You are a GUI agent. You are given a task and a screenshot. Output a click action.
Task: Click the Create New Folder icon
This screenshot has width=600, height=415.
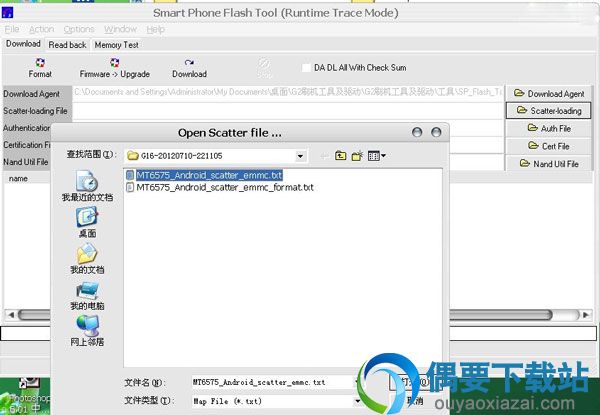point(357,156)
